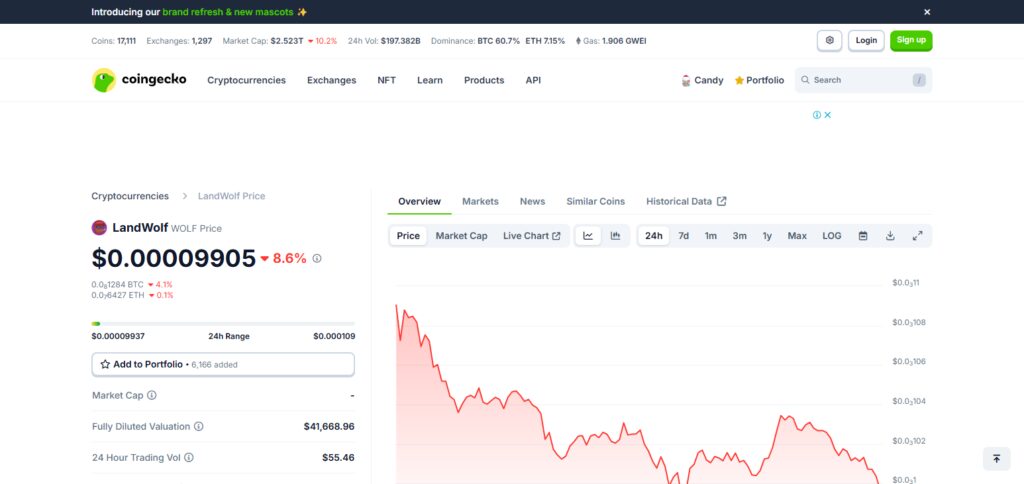1024x484 pixels.
Task: Click the slash shortcut key in search
Action: coord(919,80)
